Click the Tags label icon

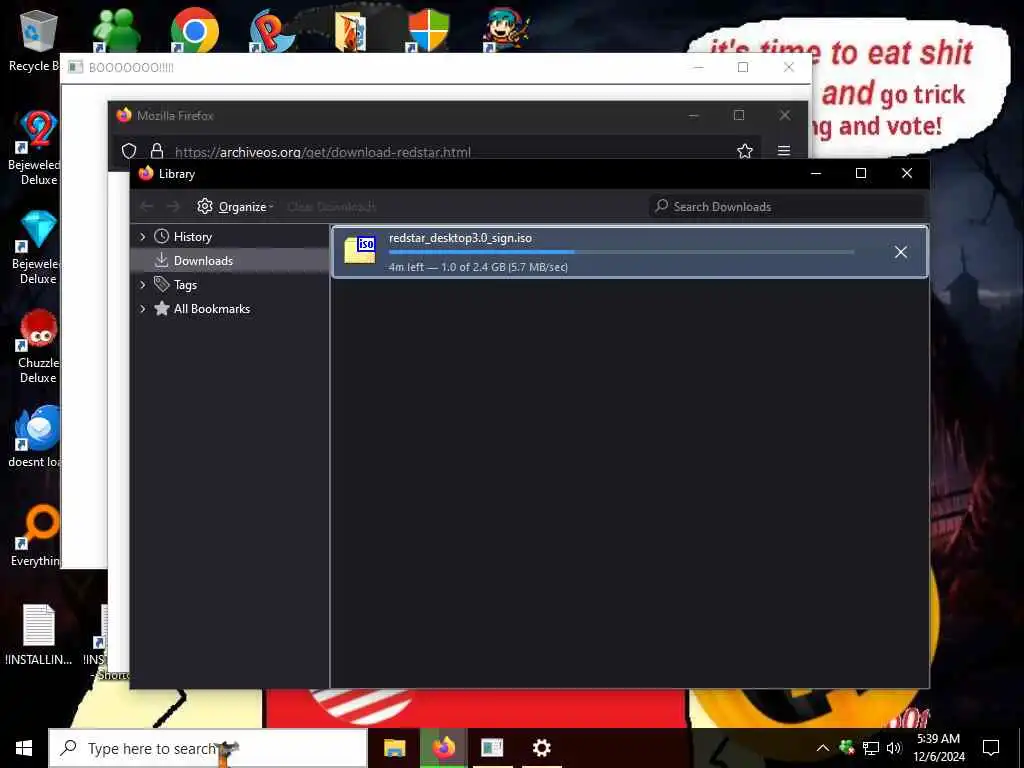coord(161,284)
